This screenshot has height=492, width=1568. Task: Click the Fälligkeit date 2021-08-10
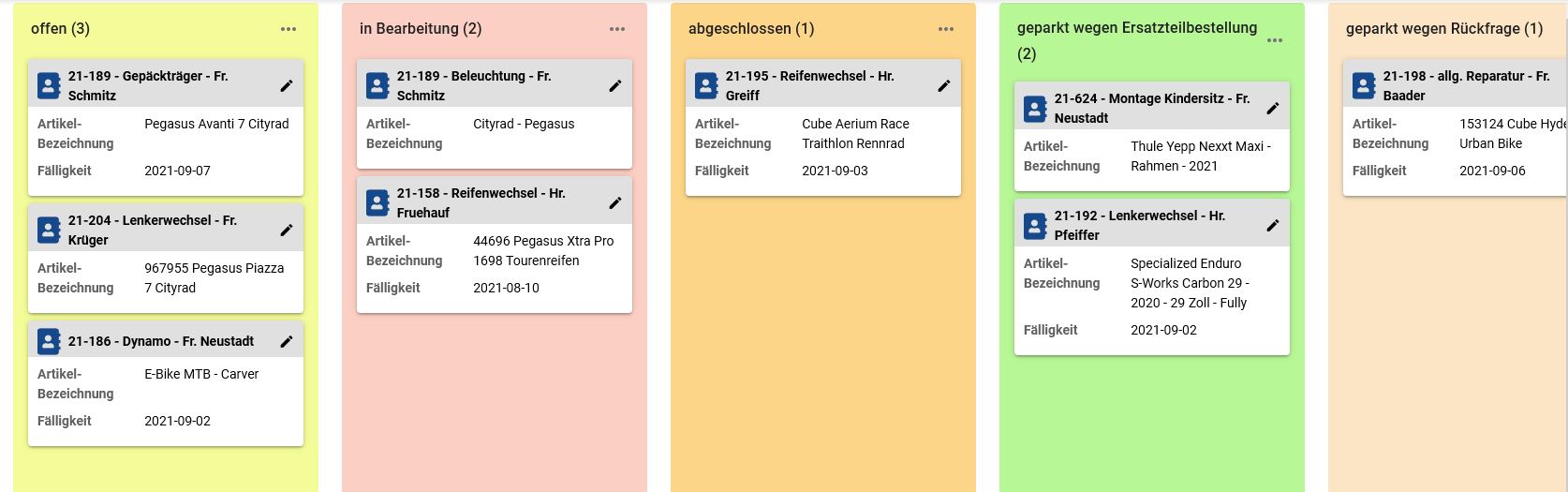(506, 288)
